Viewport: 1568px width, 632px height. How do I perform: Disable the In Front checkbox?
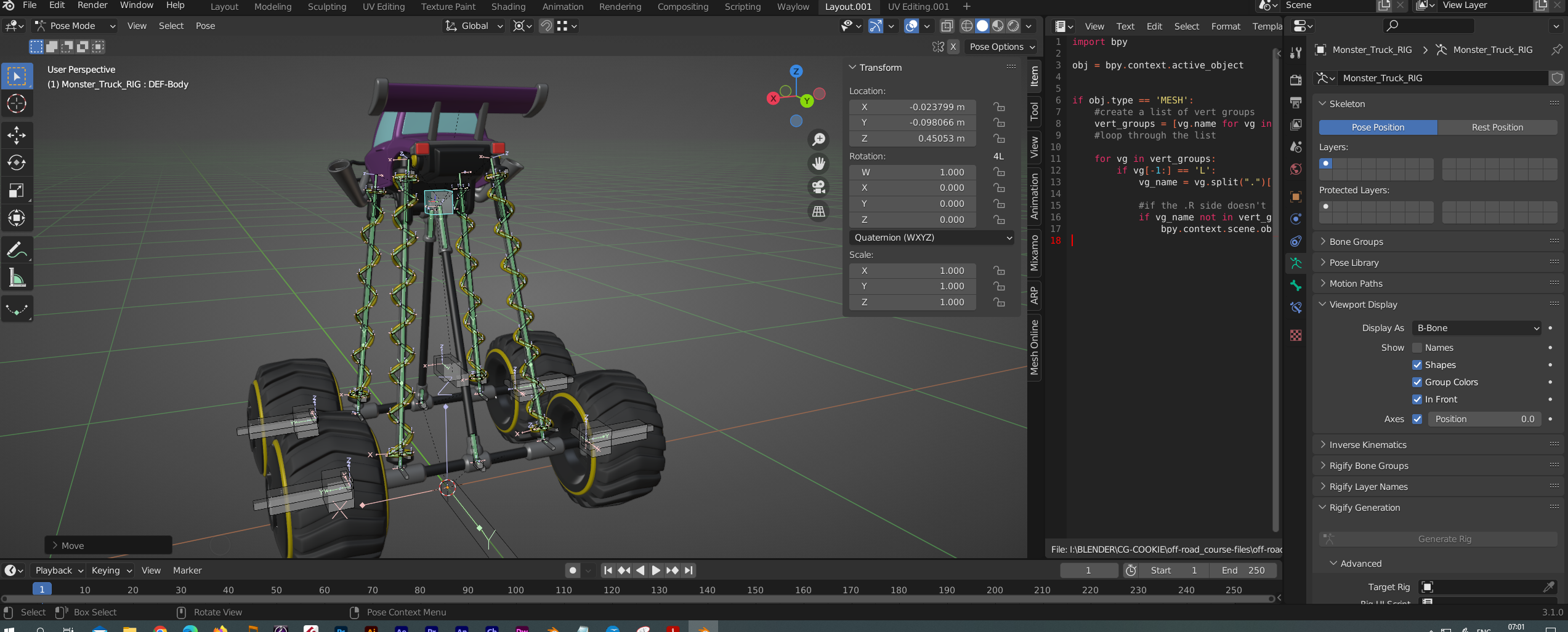point(1417,399)
